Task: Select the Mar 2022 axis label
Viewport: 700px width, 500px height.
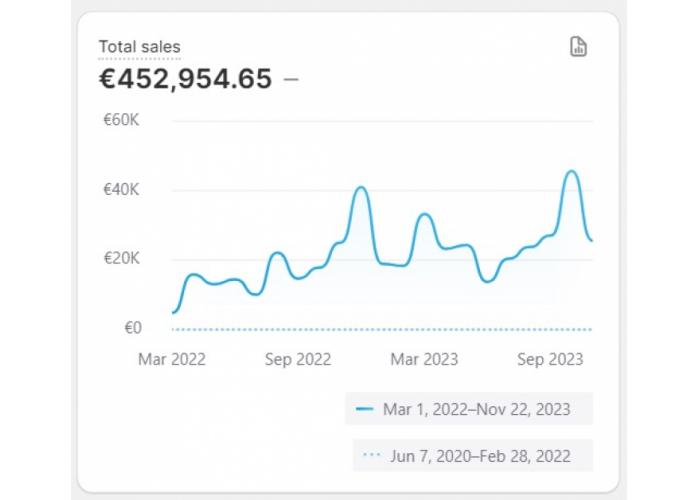Action: coord(172,359)
